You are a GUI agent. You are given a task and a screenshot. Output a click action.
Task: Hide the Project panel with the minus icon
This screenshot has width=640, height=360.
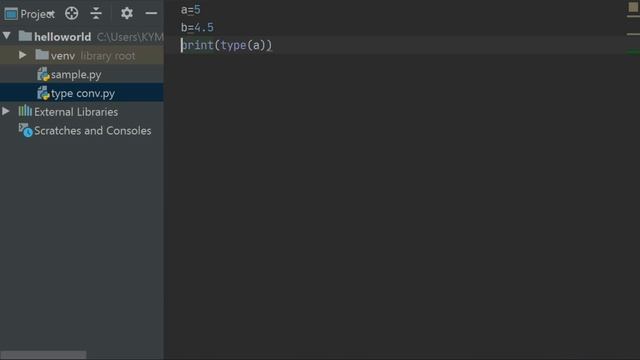(x=151, y=13)
